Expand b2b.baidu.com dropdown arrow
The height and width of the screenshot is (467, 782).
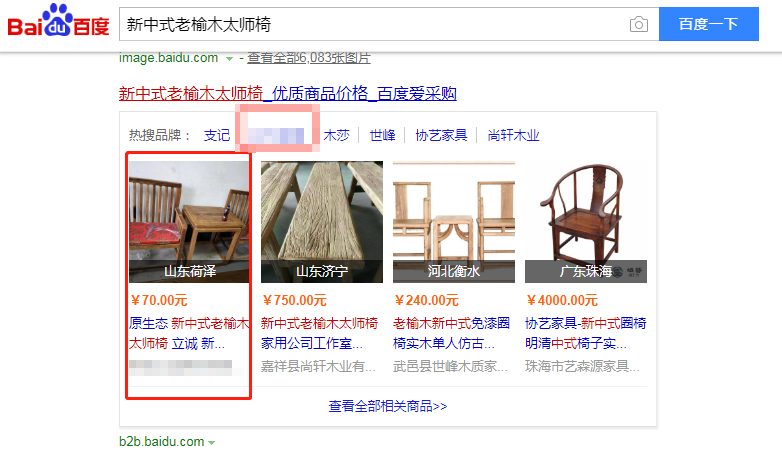[211, 443]
